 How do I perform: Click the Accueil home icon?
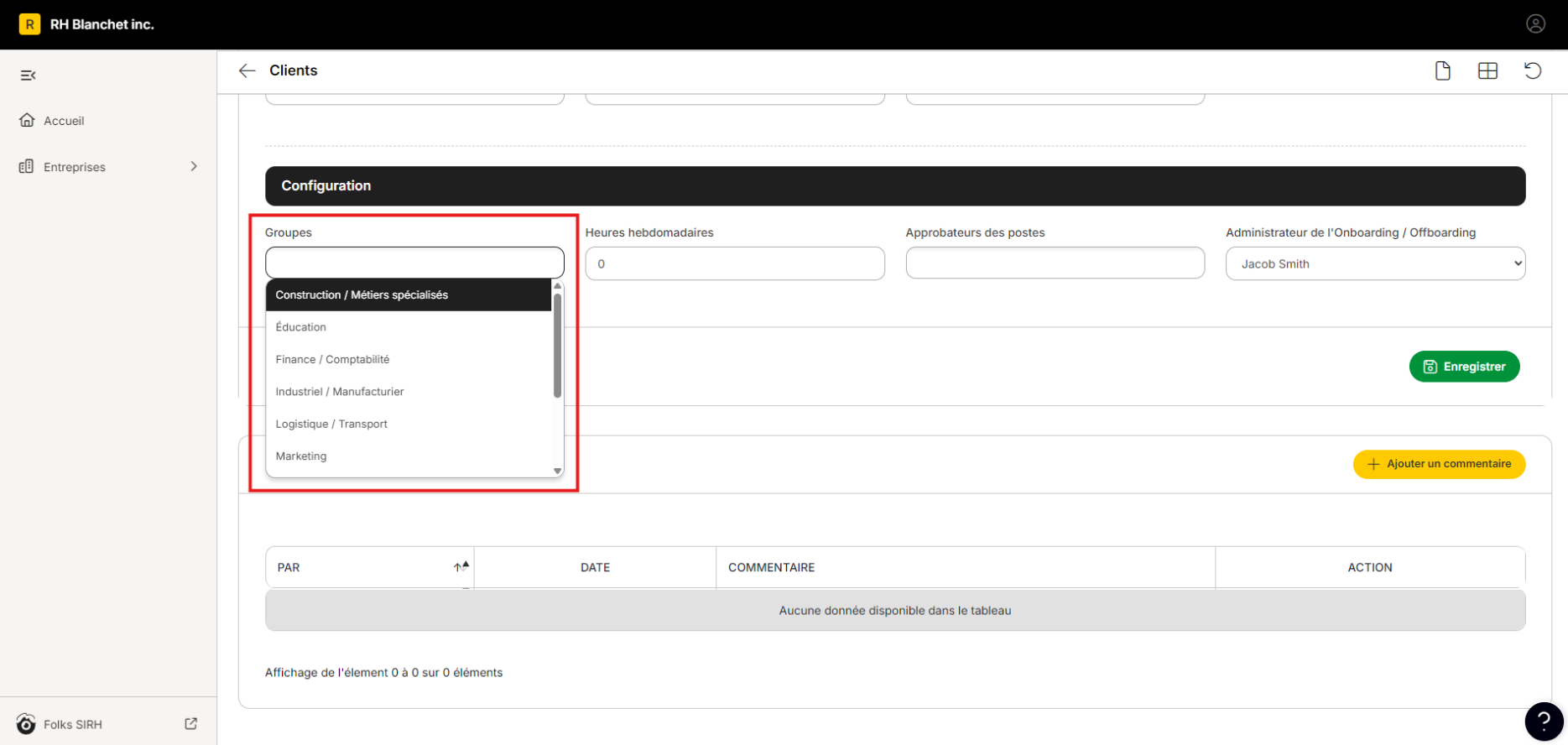coord(27,120)
